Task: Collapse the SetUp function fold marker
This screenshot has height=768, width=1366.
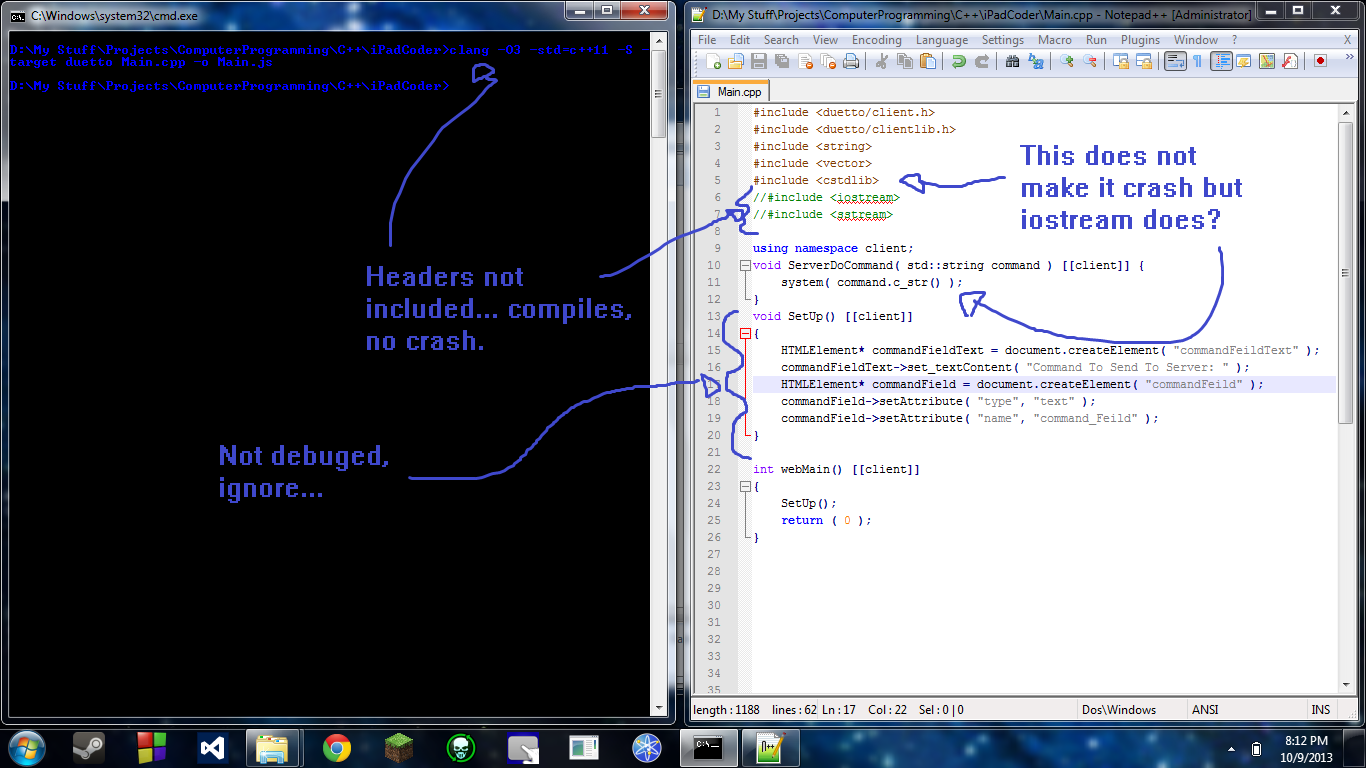Action: pyautogui.click(x=744, y=333)
